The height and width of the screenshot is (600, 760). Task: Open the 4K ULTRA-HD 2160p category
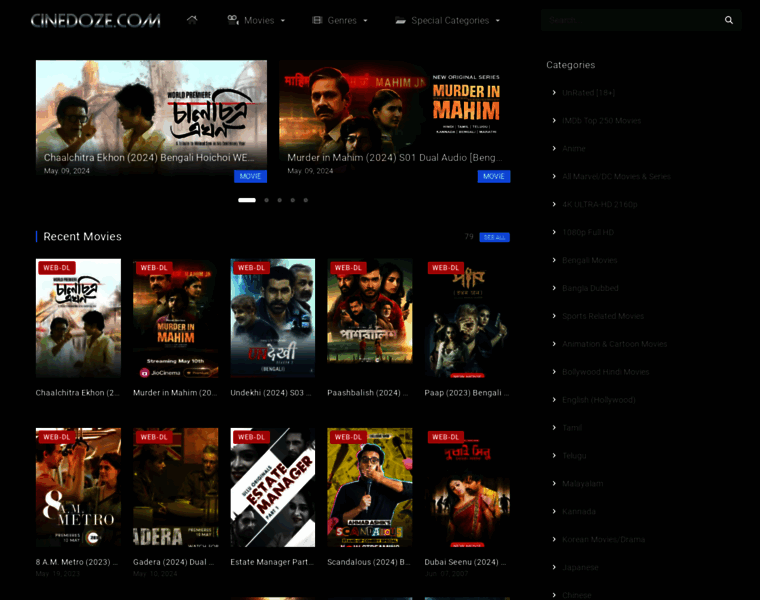coord(600,205)
